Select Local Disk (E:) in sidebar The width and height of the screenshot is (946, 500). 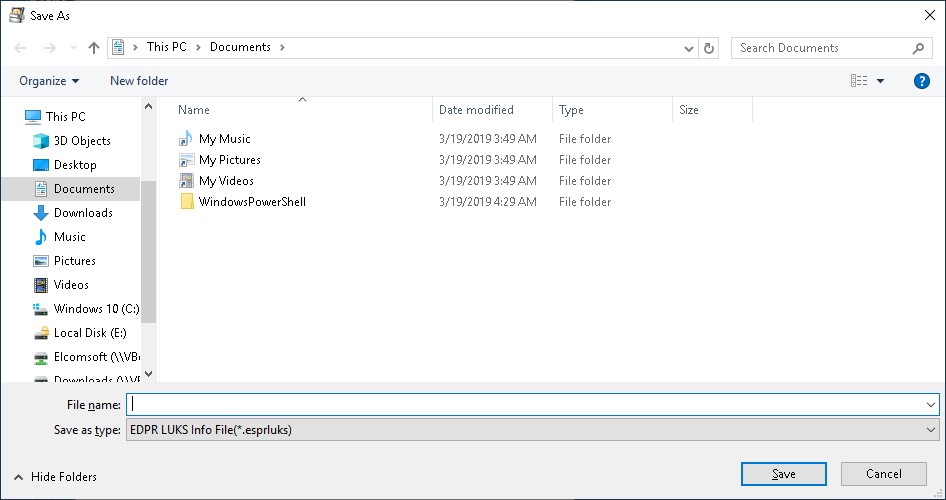[x=90, y=333]
